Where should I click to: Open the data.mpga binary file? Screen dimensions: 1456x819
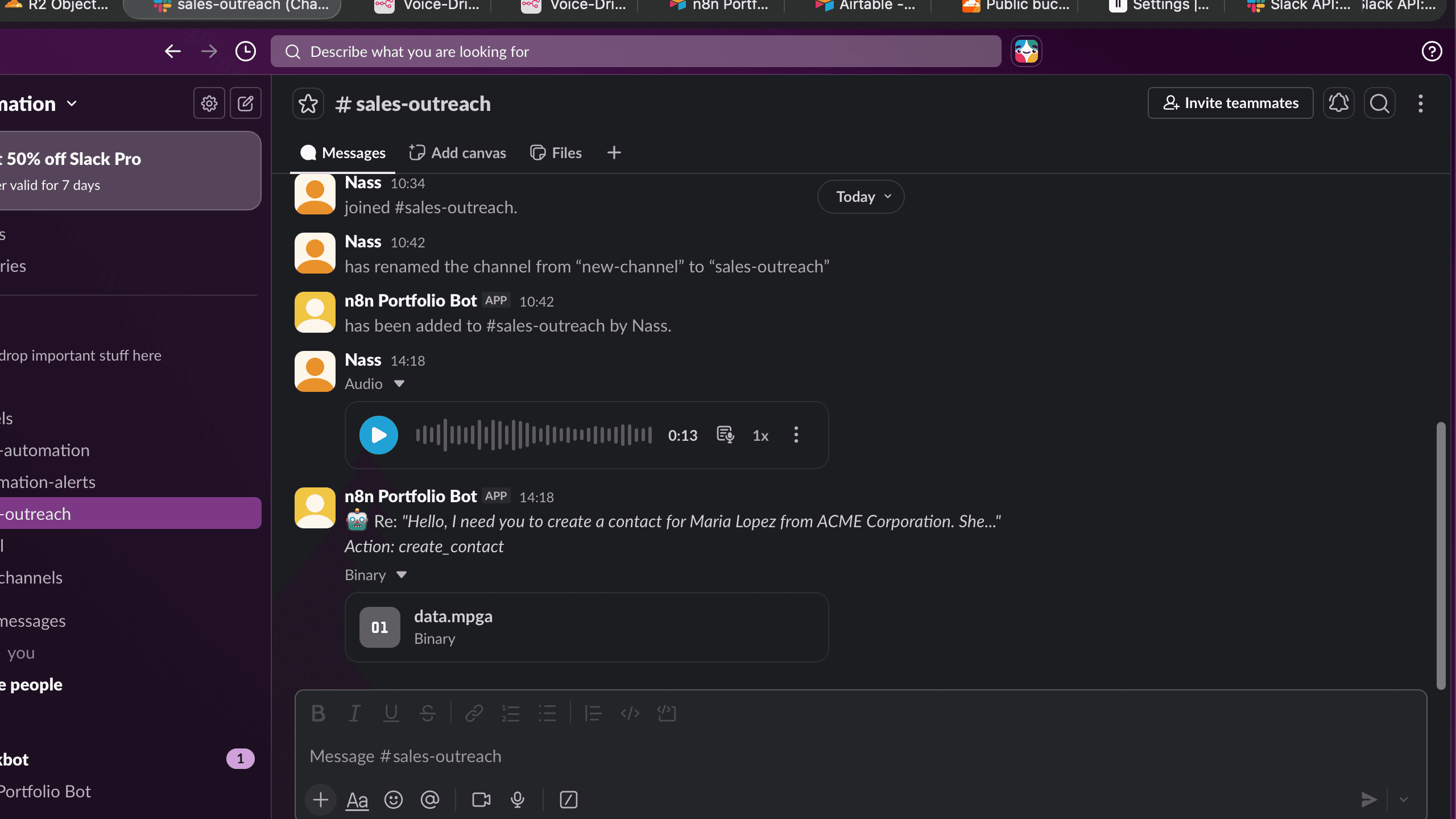587,627
